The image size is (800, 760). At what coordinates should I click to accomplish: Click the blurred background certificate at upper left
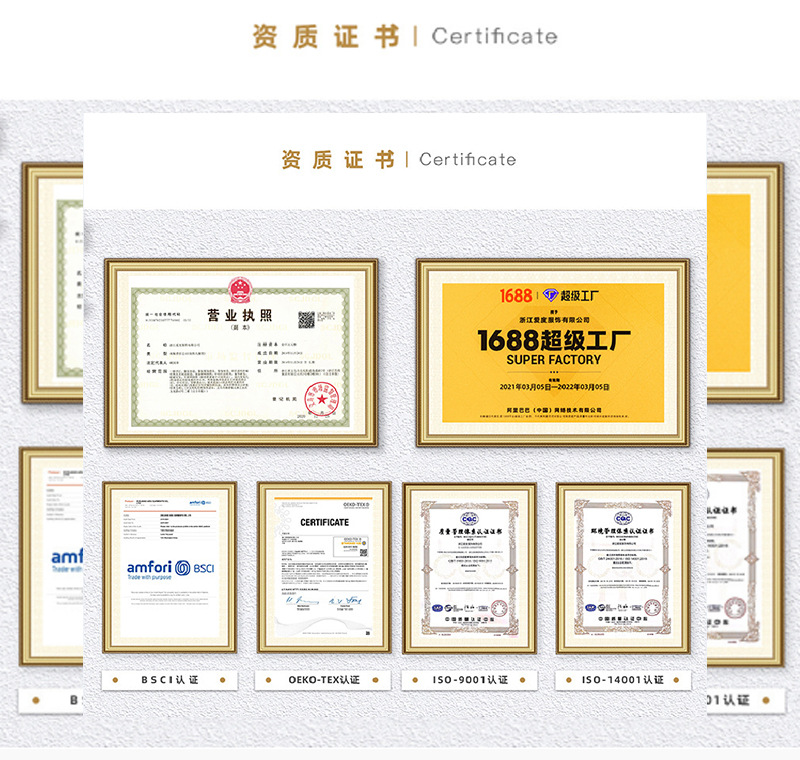coord(53,283)
